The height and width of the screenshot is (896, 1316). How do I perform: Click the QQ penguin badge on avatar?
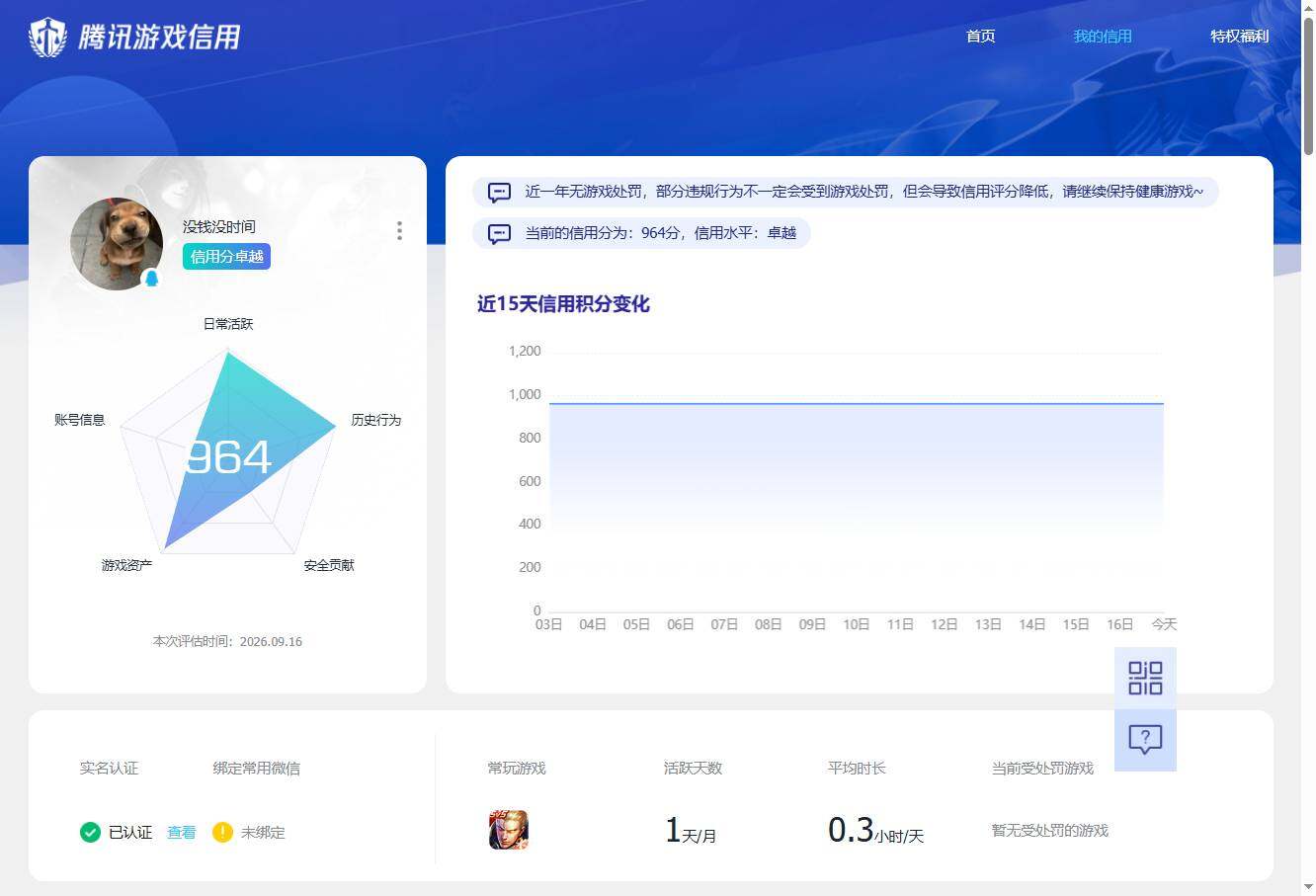point(151,279)
